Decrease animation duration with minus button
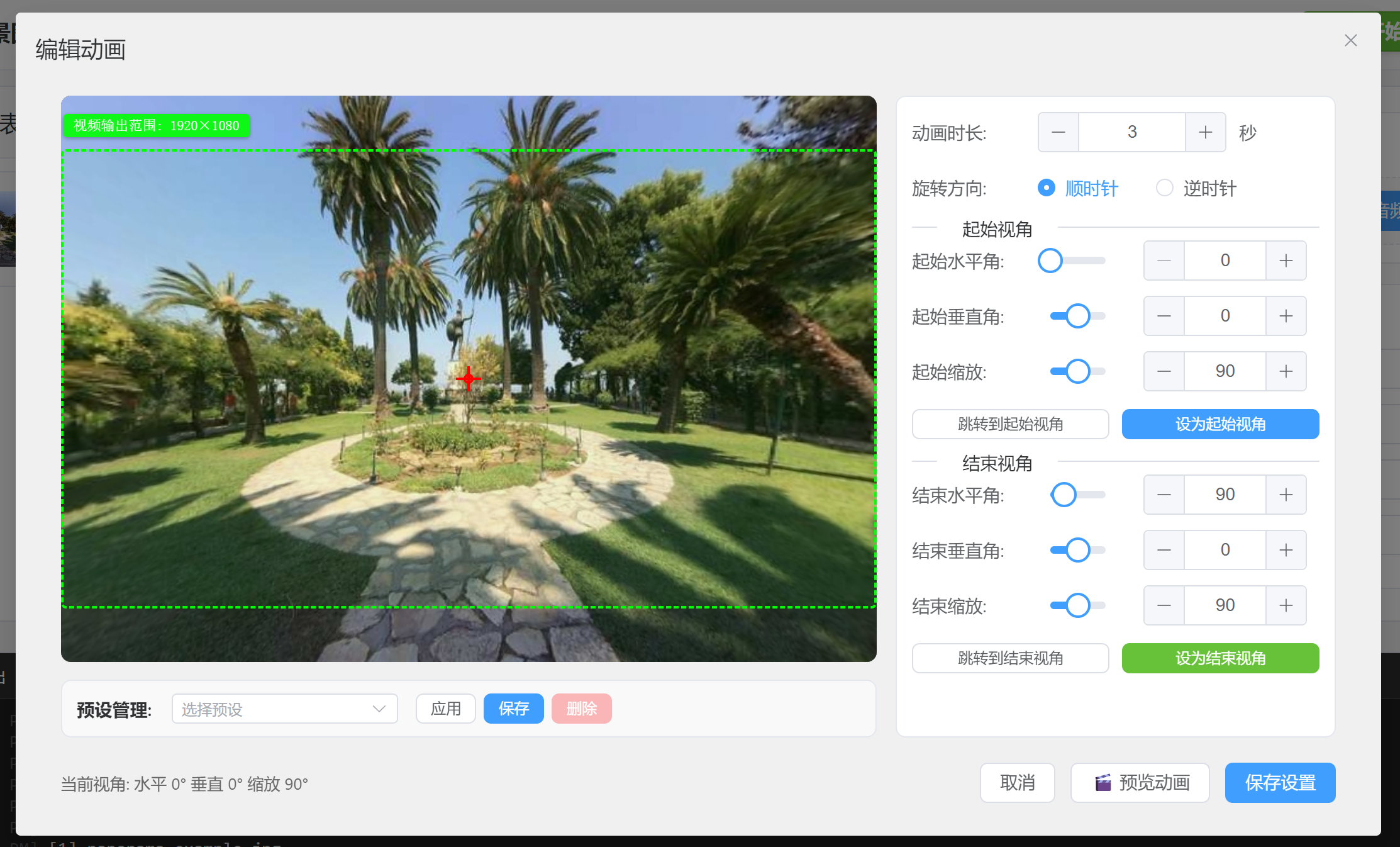This screenshot has height=847, width=1400. click(x=1058, y=132)
